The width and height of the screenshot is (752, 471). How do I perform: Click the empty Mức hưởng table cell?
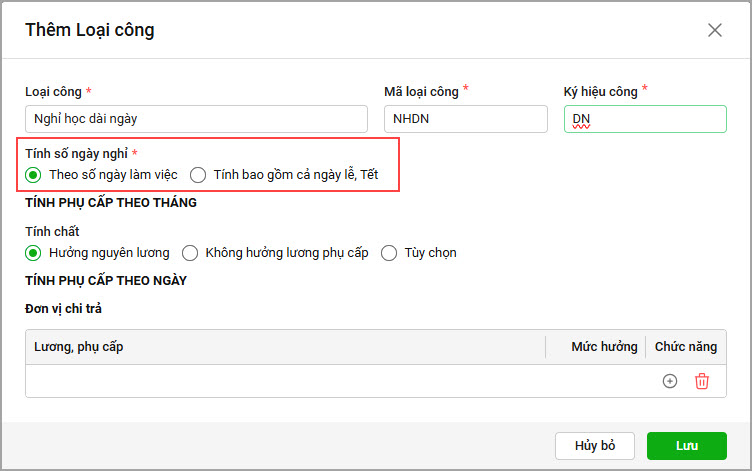click(595, 381)
